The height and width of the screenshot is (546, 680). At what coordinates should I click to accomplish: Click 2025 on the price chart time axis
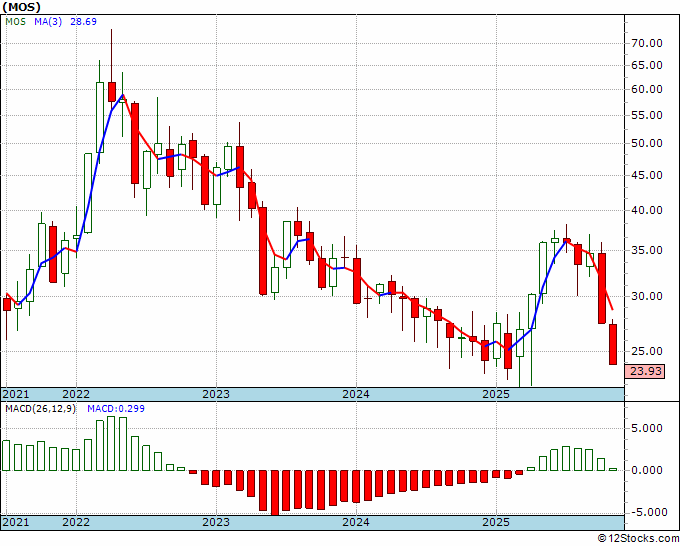click(x=496, y=394)
